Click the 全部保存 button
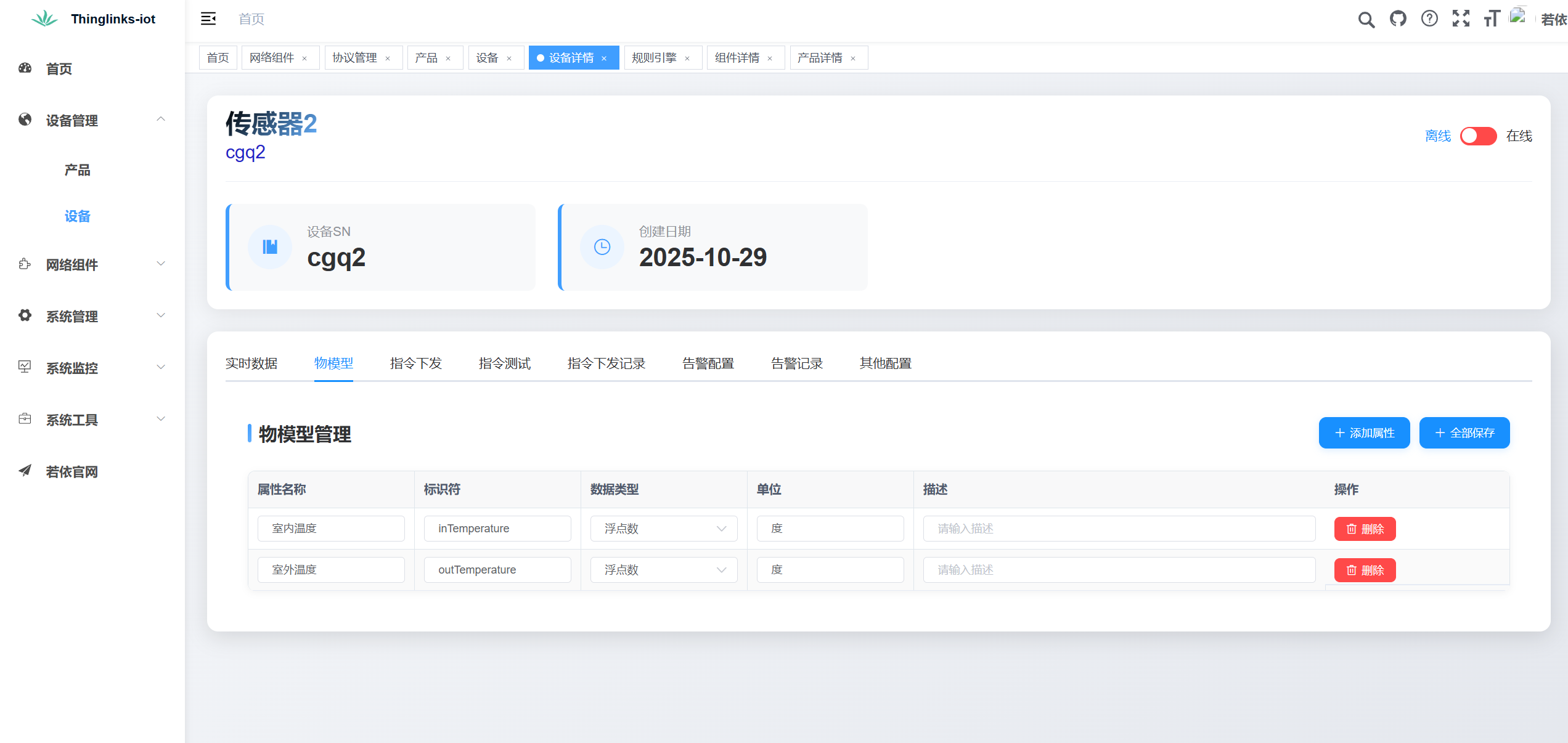The height and width of the screenshot is (743, 1568). click(x=1464, y=433)
